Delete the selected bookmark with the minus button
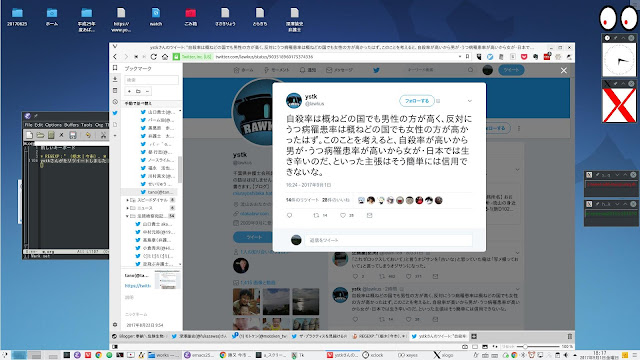Image resolution: width=640 pixels, height=360 pixels. [147, 91]
